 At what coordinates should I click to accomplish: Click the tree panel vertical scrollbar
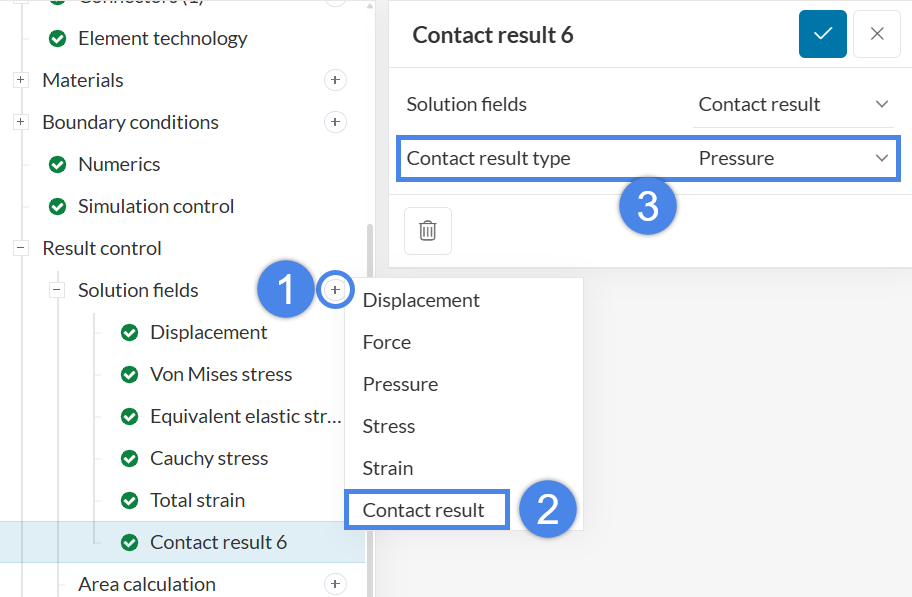point(370,400)
